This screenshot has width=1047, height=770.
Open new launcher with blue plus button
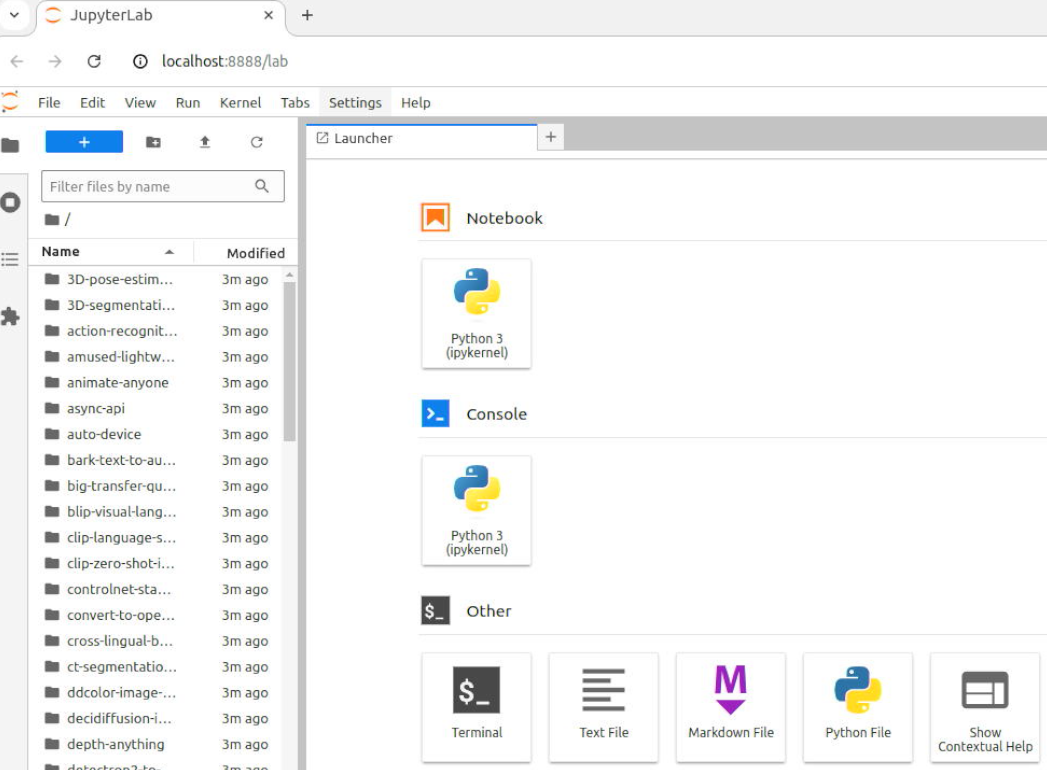click(84, 142)
